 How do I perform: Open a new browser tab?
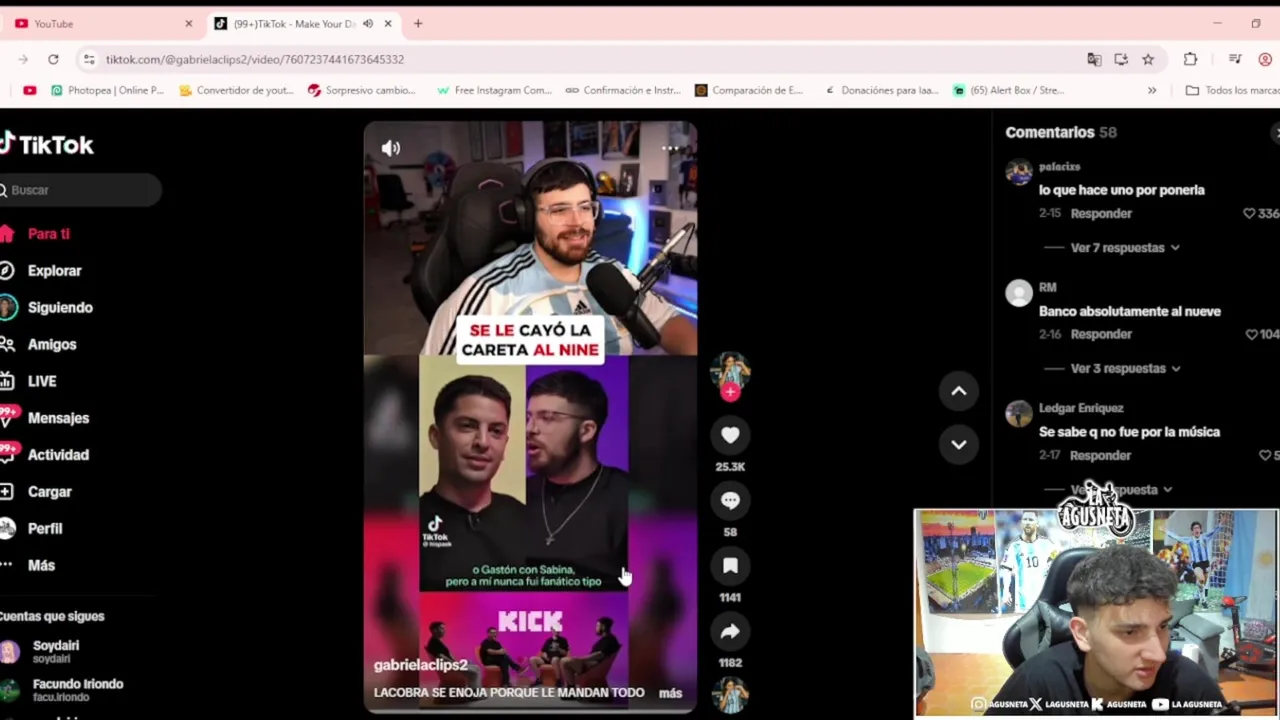pos(418,23)
